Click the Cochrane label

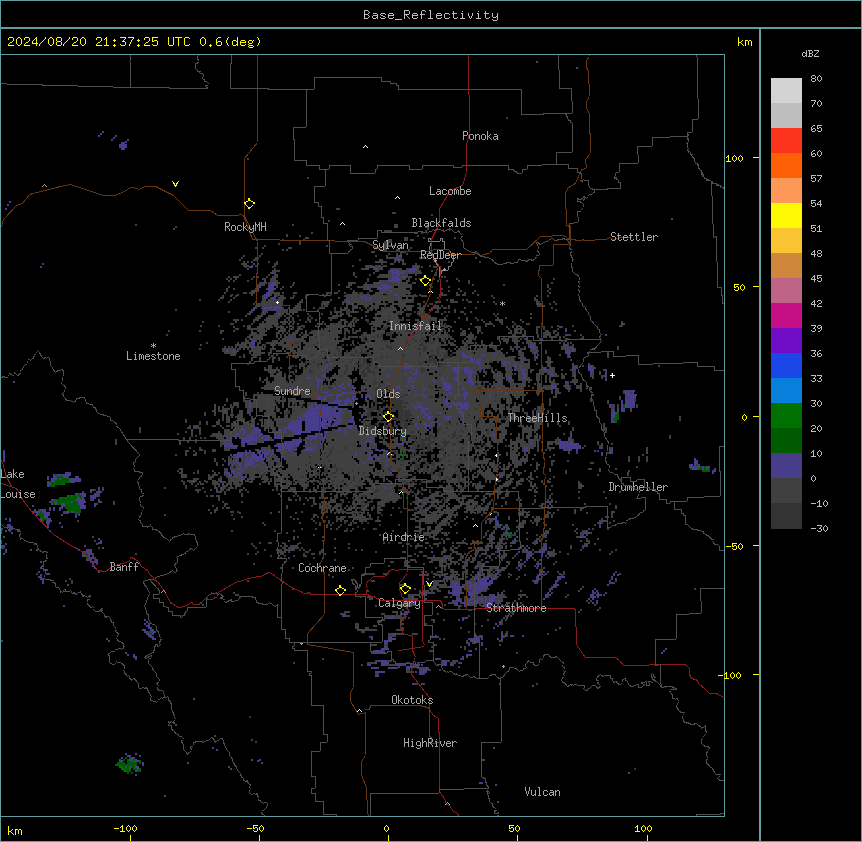pos(322,568)
